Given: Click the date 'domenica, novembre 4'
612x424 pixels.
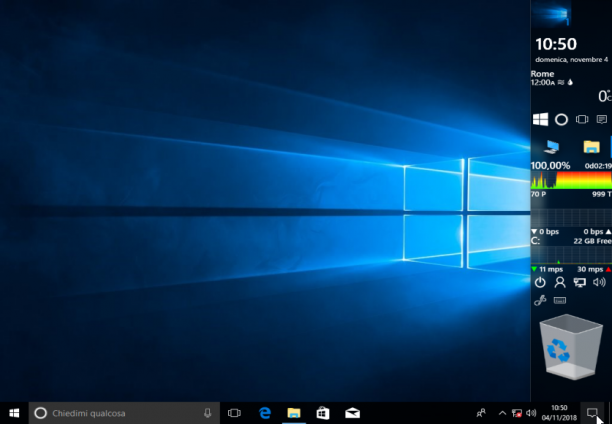Looking at the screenshot, I should pyautogui.click(x=571, y=60).
